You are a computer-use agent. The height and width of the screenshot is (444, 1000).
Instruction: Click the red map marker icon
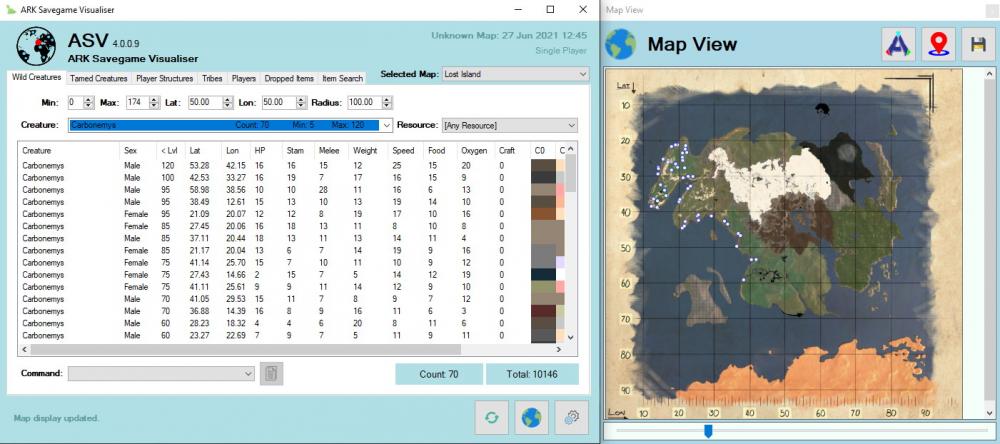coord(937,44)
